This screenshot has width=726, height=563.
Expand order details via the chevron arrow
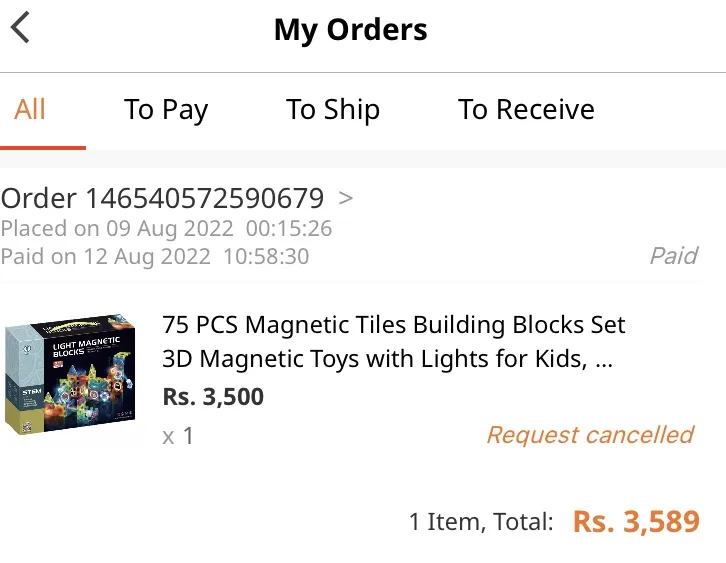click(345, 198)
